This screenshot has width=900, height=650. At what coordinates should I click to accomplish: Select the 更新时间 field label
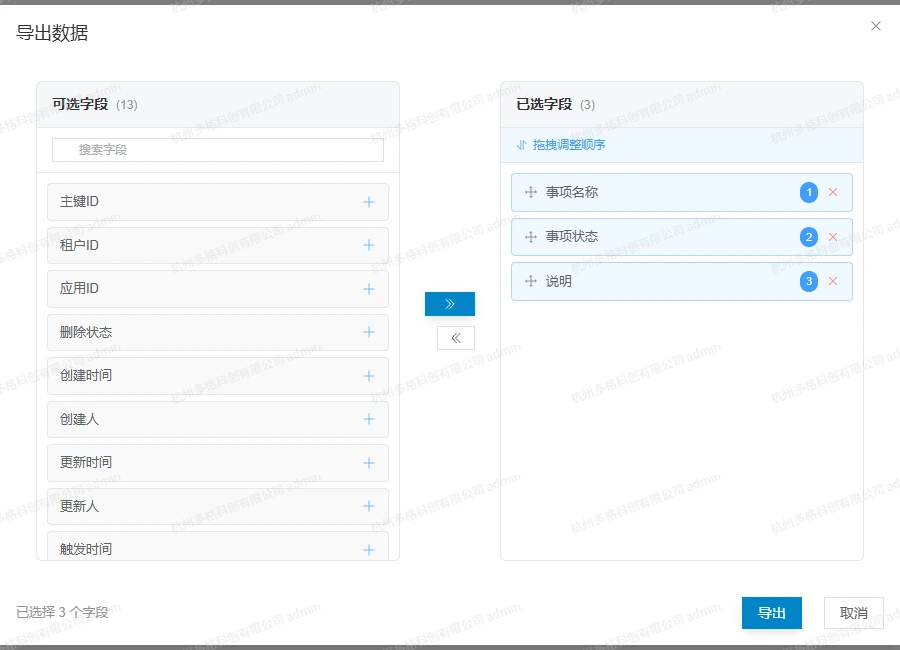(x=86, y=462)
